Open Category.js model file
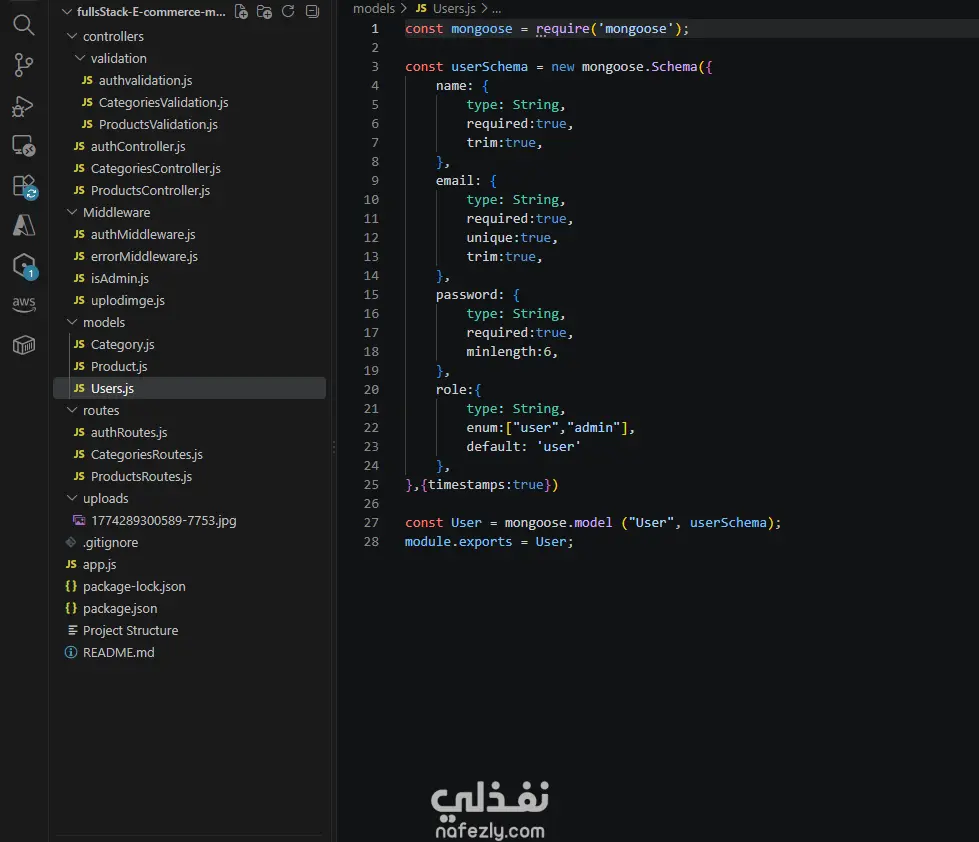 tap(122, 345)
